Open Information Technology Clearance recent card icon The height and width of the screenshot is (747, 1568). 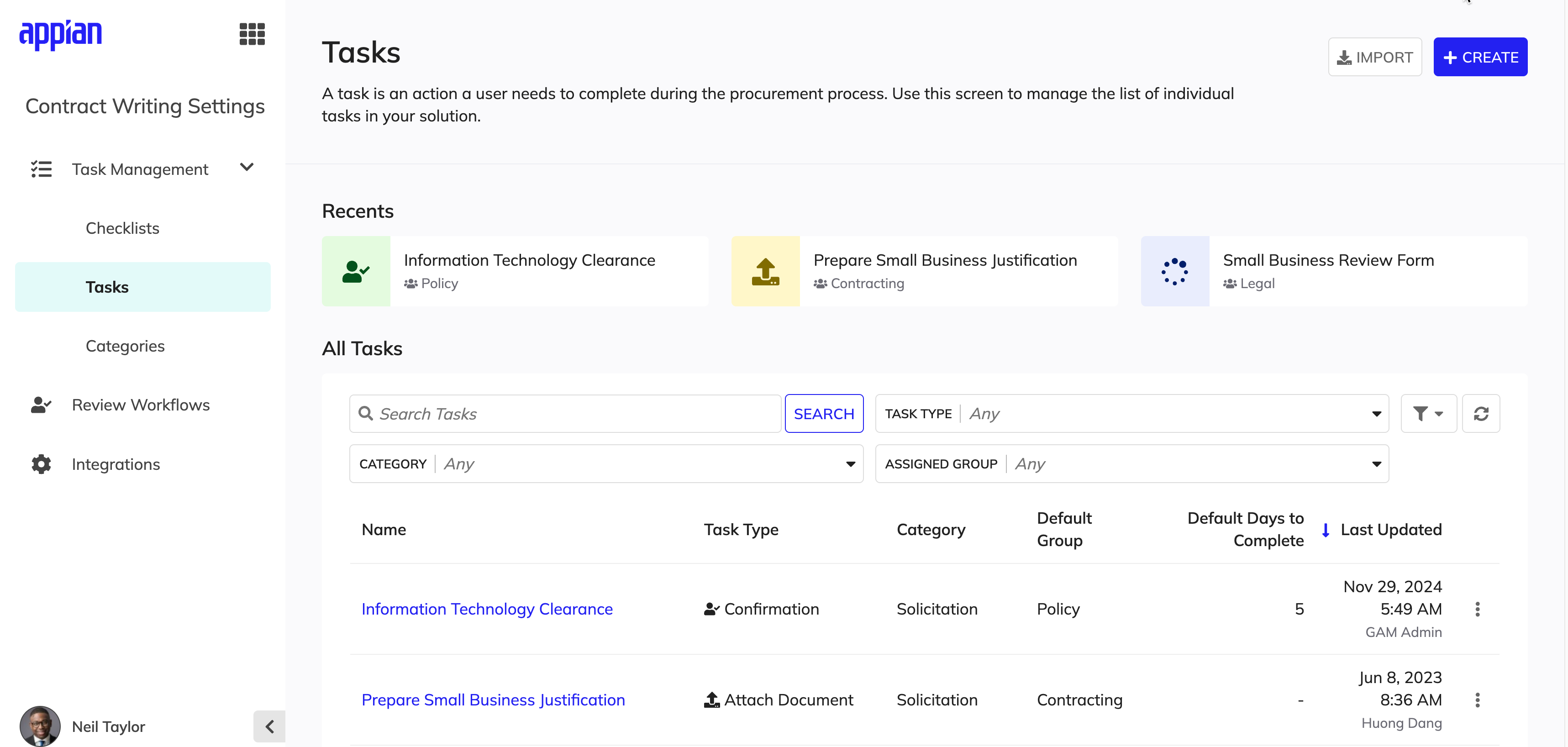pos(356,272)
